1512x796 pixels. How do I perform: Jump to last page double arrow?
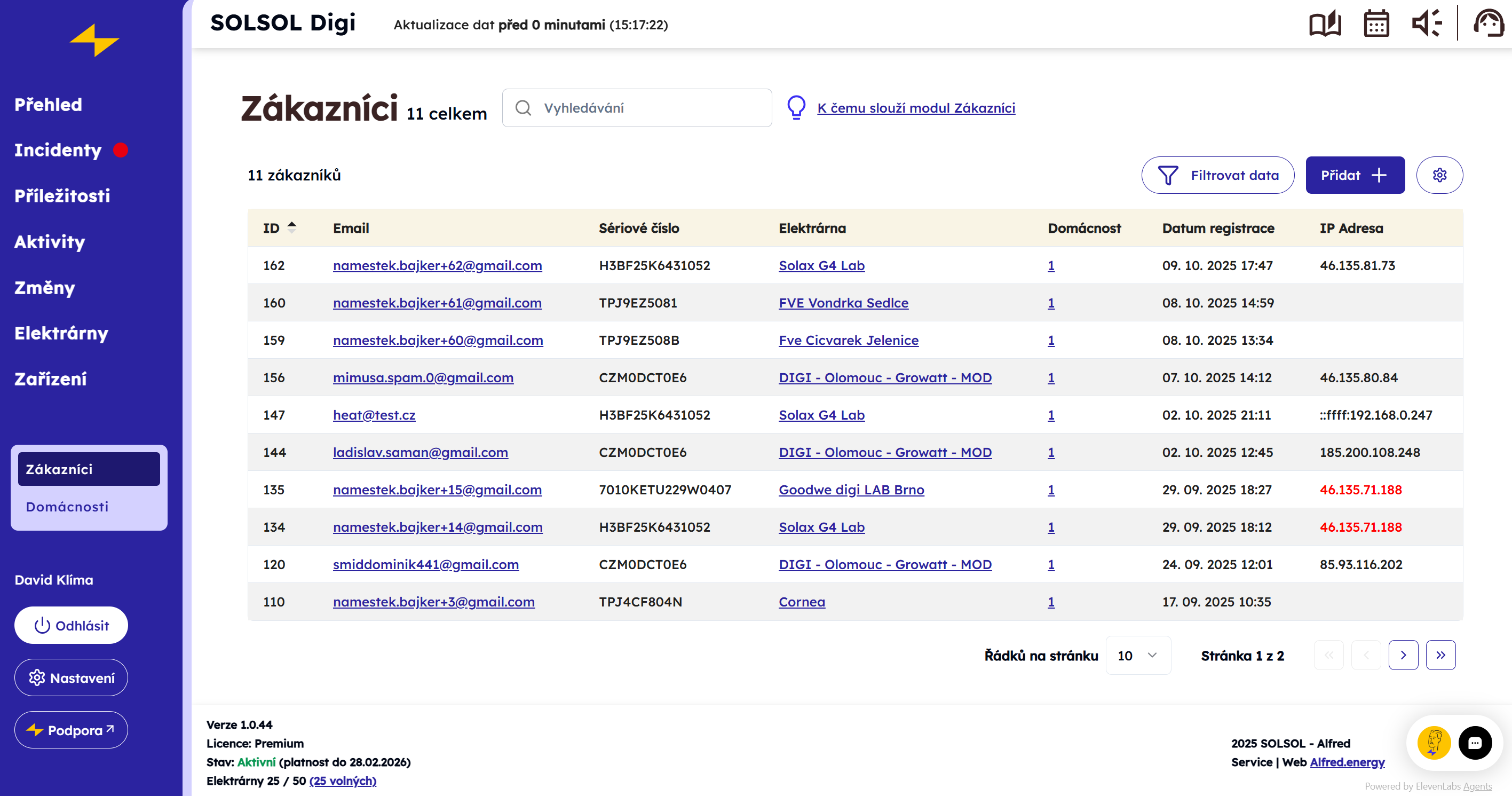pos(1440,655)
